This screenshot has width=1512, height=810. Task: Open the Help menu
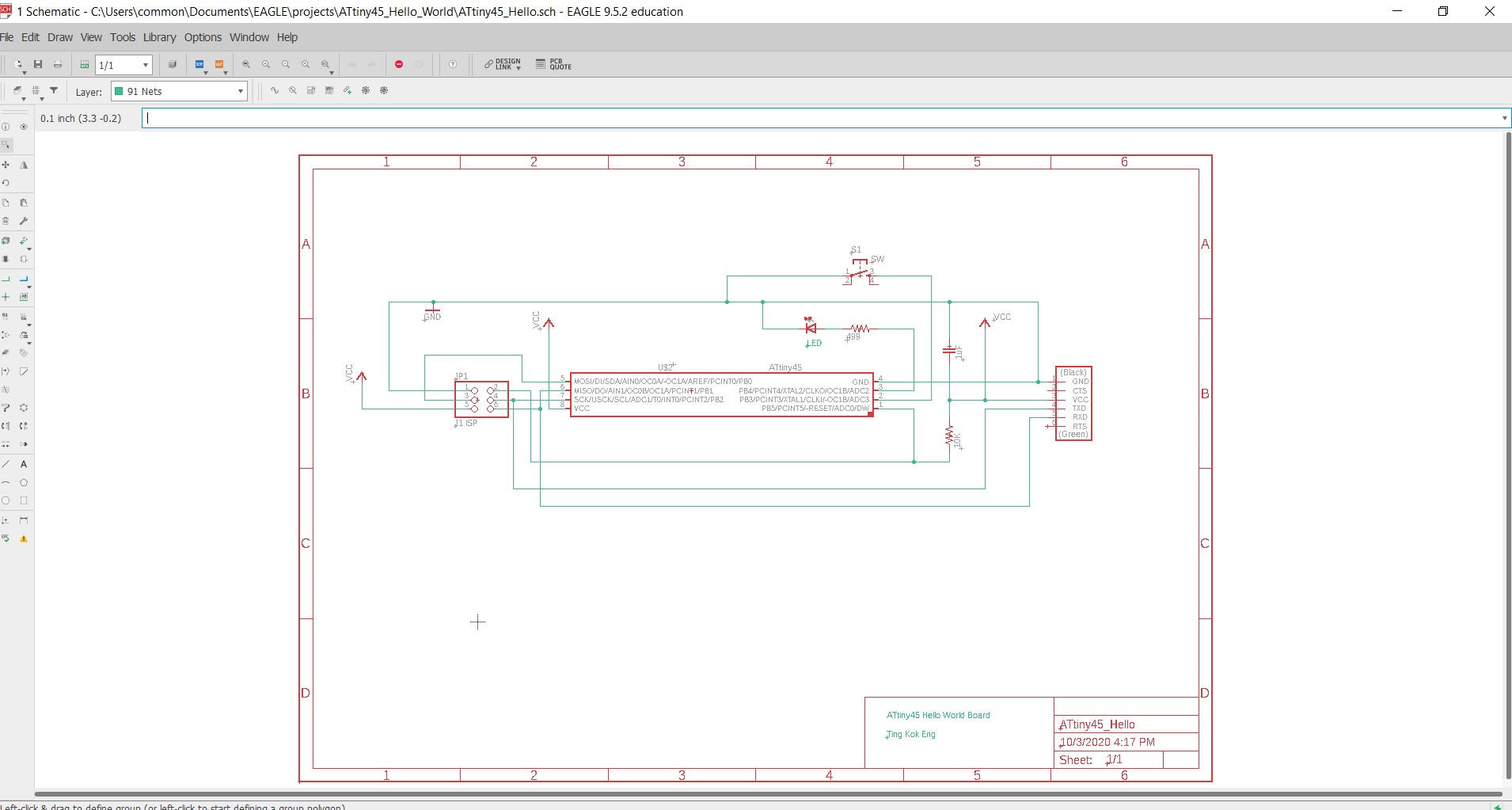click(287, 37)
